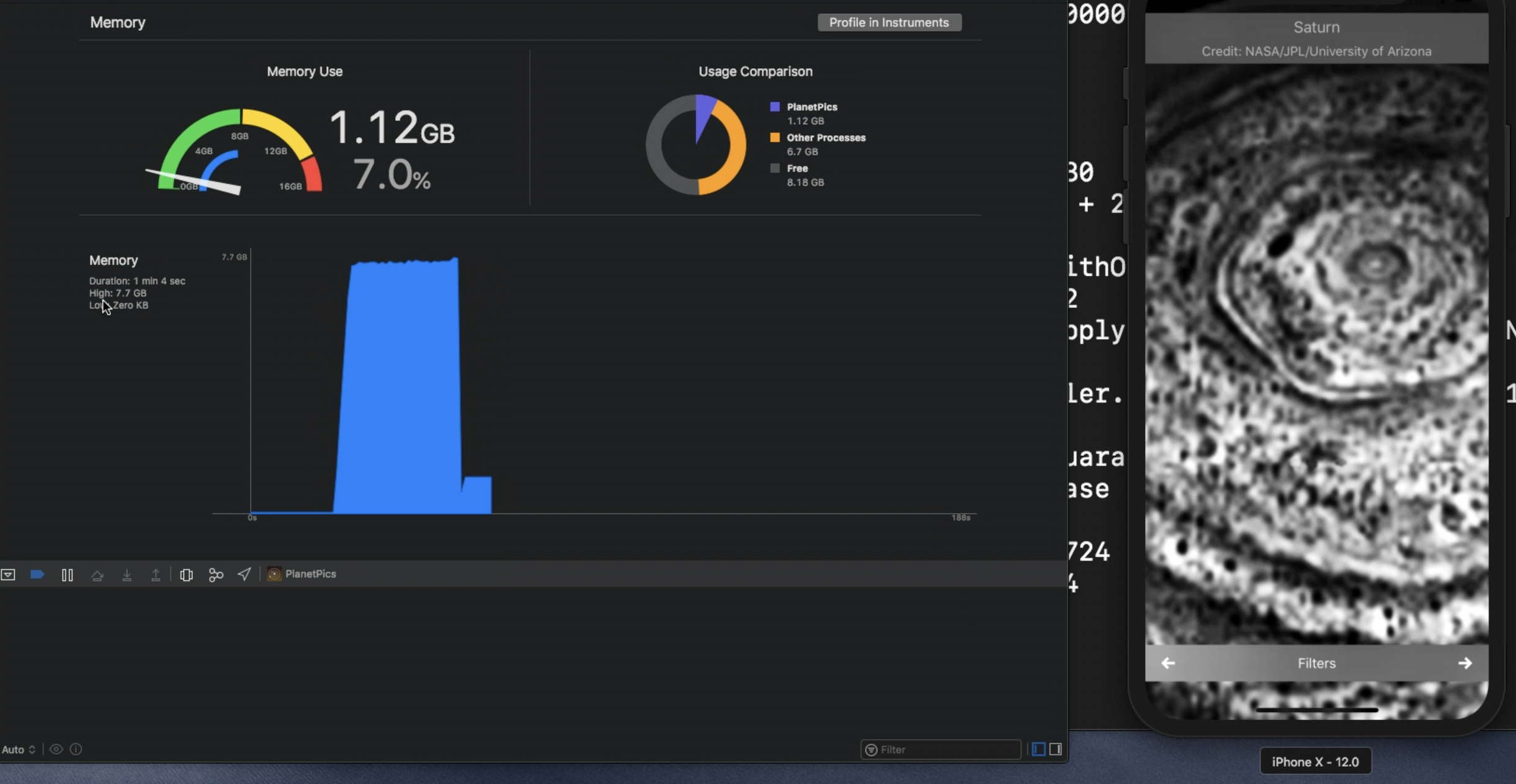Click the Profile in Instruments button

click(889, 22)
